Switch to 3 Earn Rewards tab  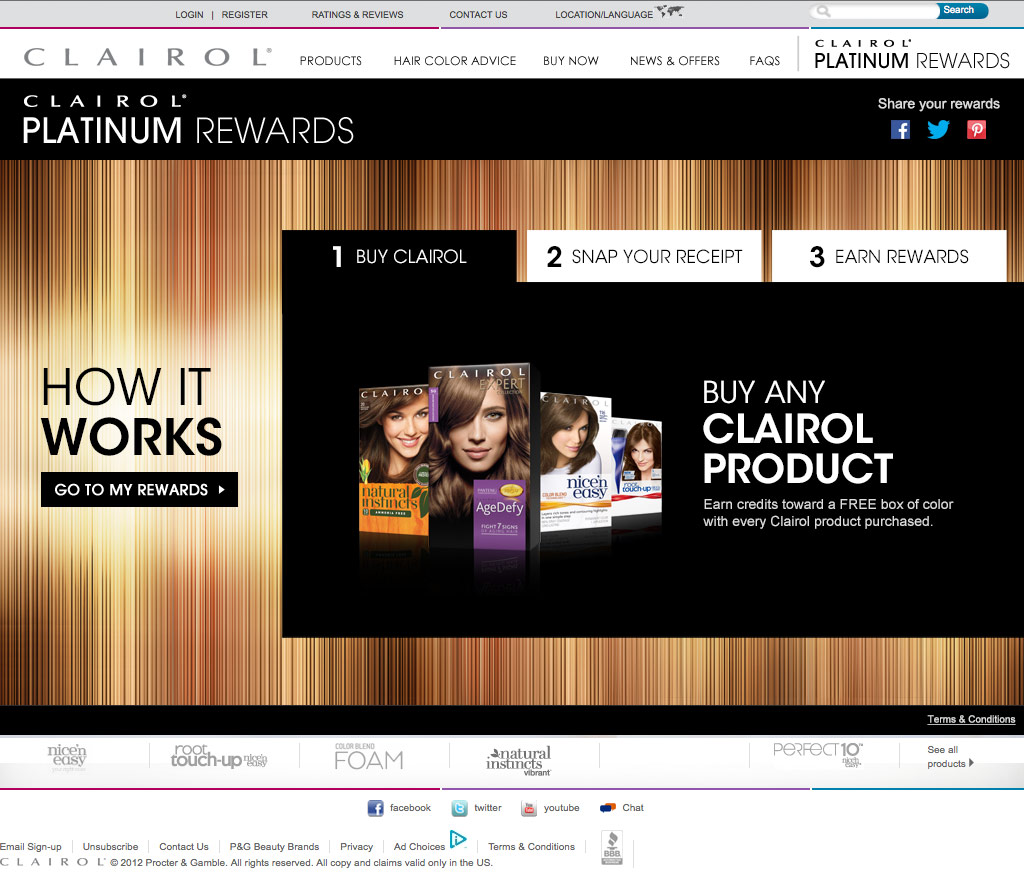pyautogui.click(x=889, y=256)
